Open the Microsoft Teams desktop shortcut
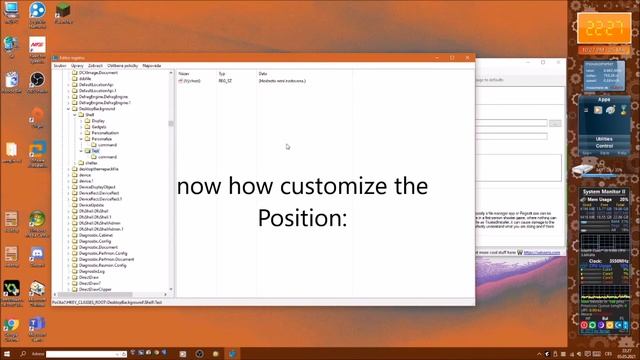This screenshot has height=360, width=640. [x=37, y=329]
